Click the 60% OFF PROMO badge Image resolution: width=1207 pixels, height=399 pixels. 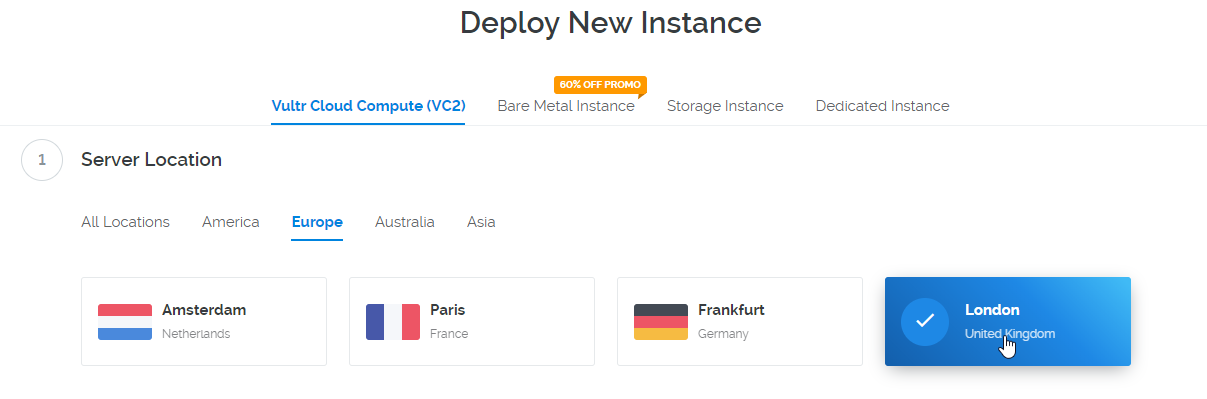click(x=600, y=84)
